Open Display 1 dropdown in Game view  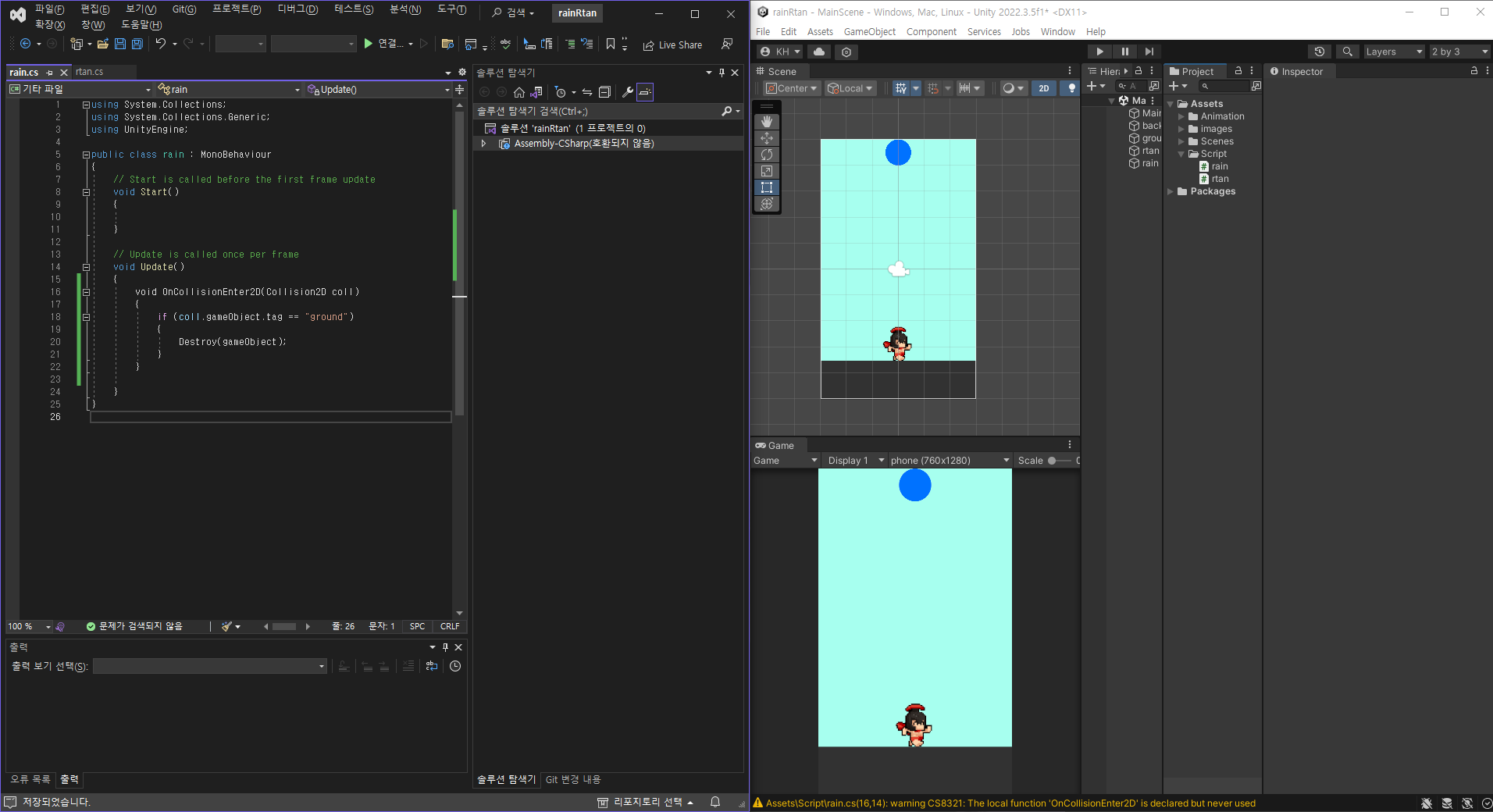(855, 461)
